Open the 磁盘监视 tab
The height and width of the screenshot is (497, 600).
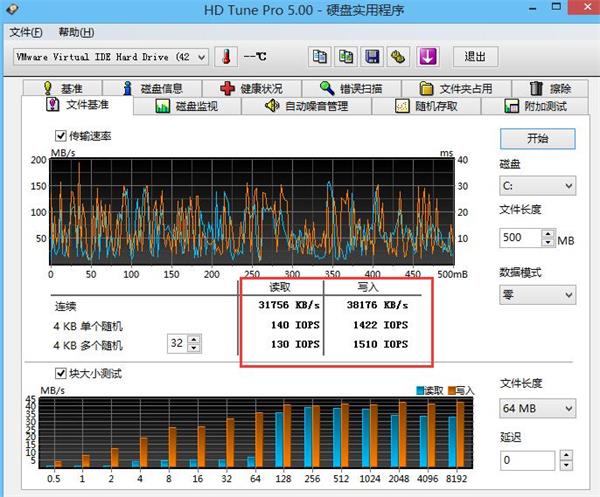click(x=188, y=106)
